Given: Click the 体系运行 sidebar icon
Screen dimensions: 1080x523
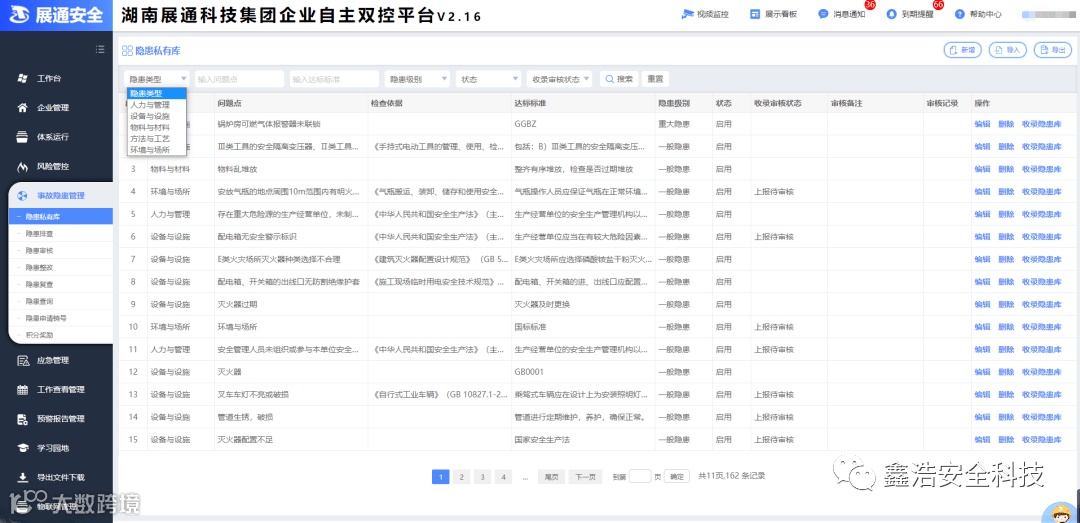Looking at the screenshot, I should [22, 136].
